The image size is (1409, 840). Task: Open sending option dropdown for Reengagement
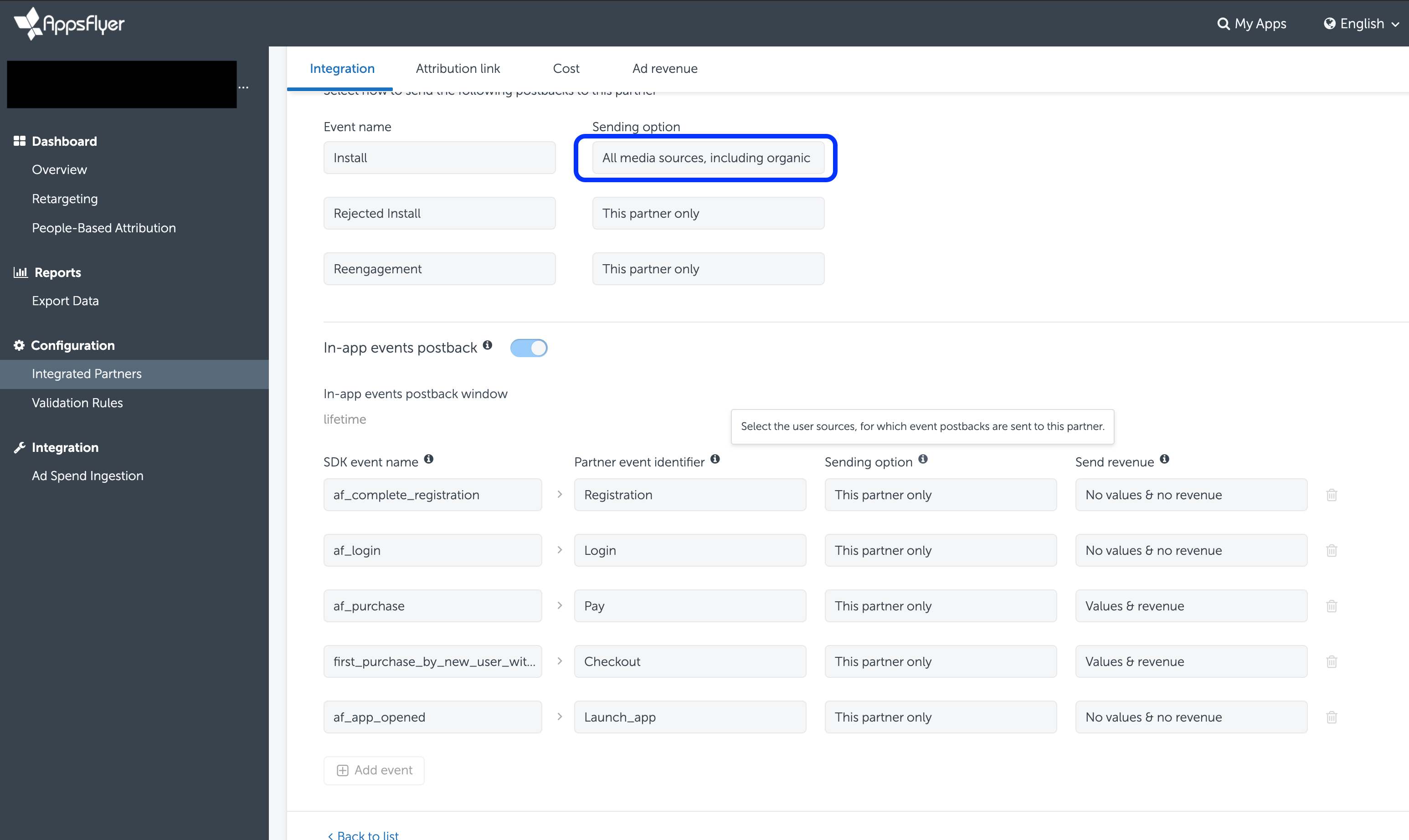click(x=708, y=269)
